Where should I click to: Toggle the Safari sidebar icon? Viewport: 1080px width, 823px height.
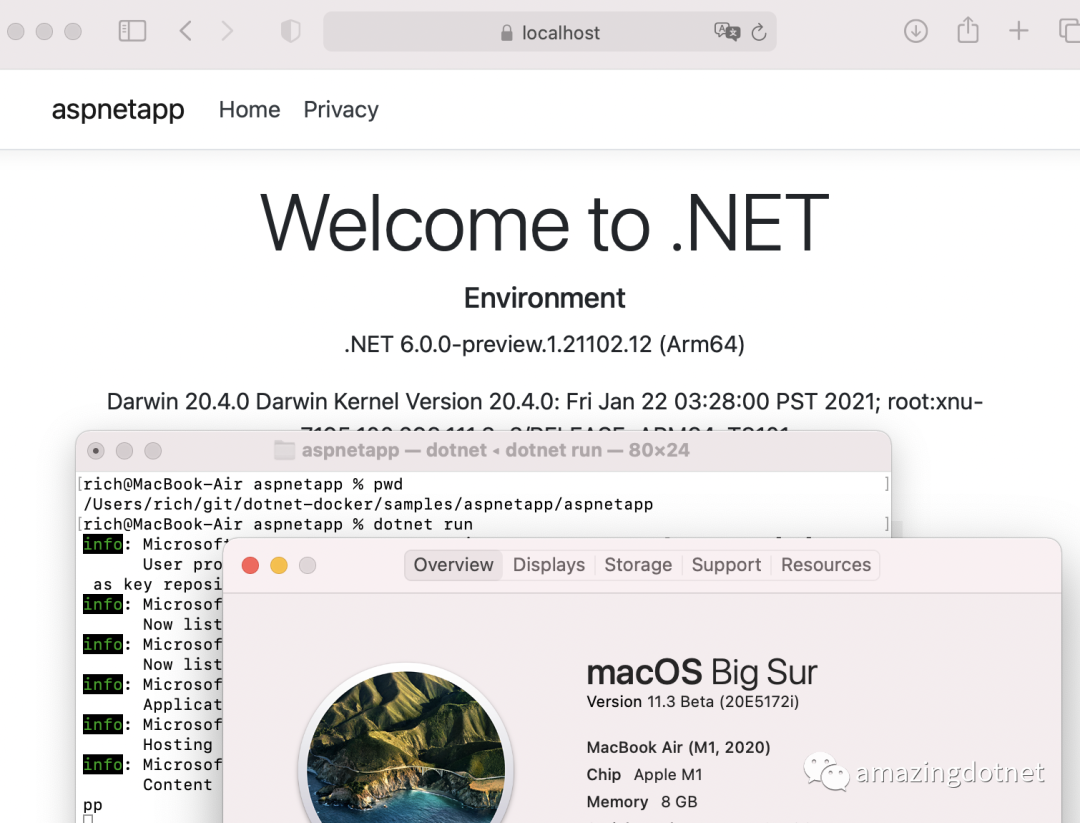132,31
